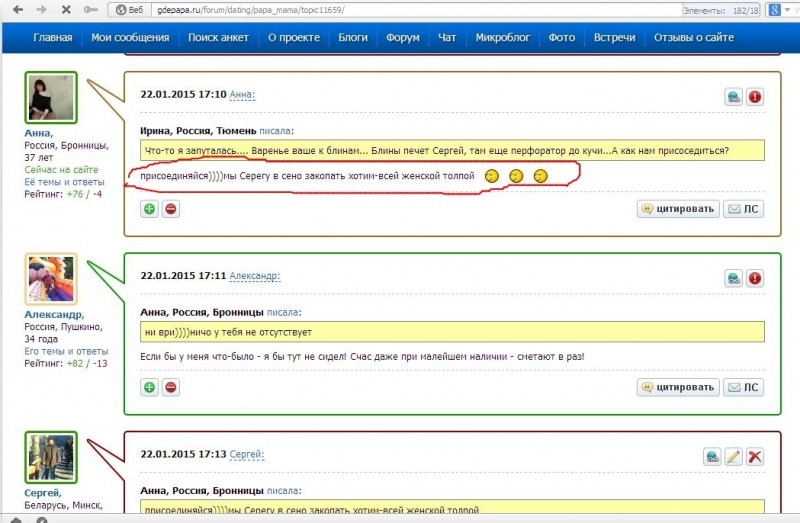The height and width of the screenshot is (523, 800).
Task: Upvote Anna's post with the green plus
Action: (x=149, y=209)
